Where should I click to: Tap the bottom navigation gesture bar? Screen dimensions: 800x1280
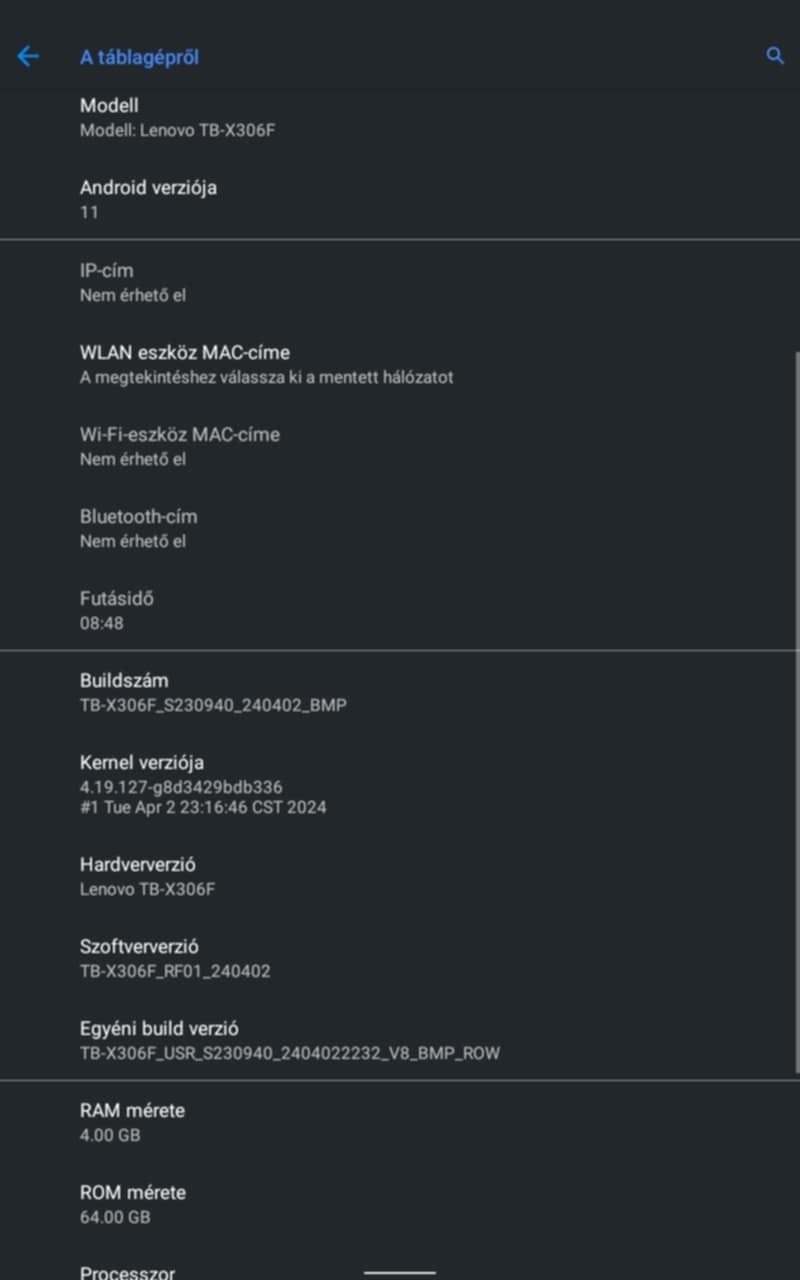click(x=400, y=1272)
